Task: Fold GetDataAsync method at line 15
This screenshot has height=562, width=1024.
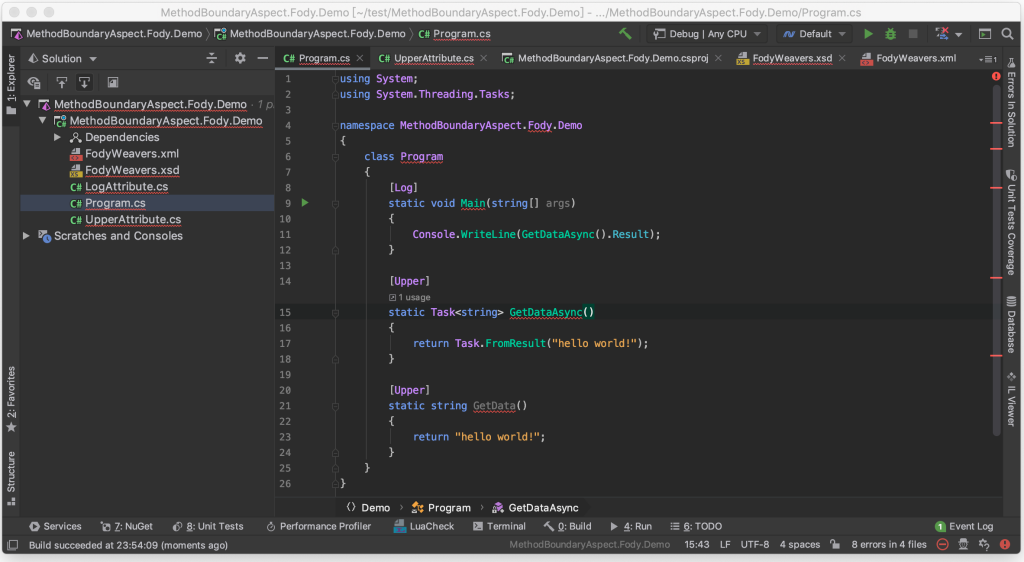Action: coord(335,313)
